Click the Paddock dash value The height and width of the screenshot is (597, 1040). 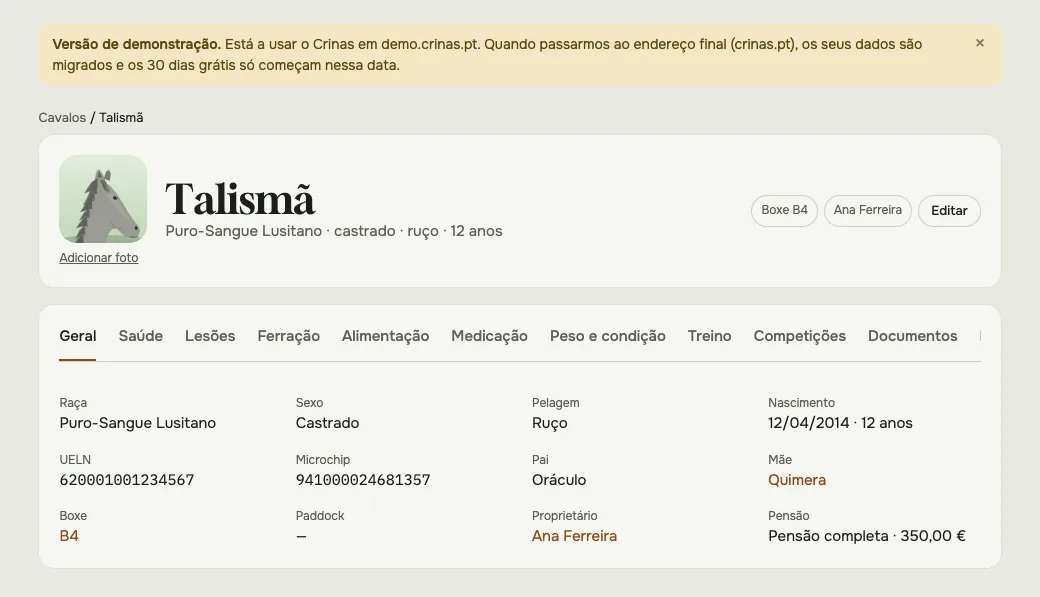click(301, 536)
